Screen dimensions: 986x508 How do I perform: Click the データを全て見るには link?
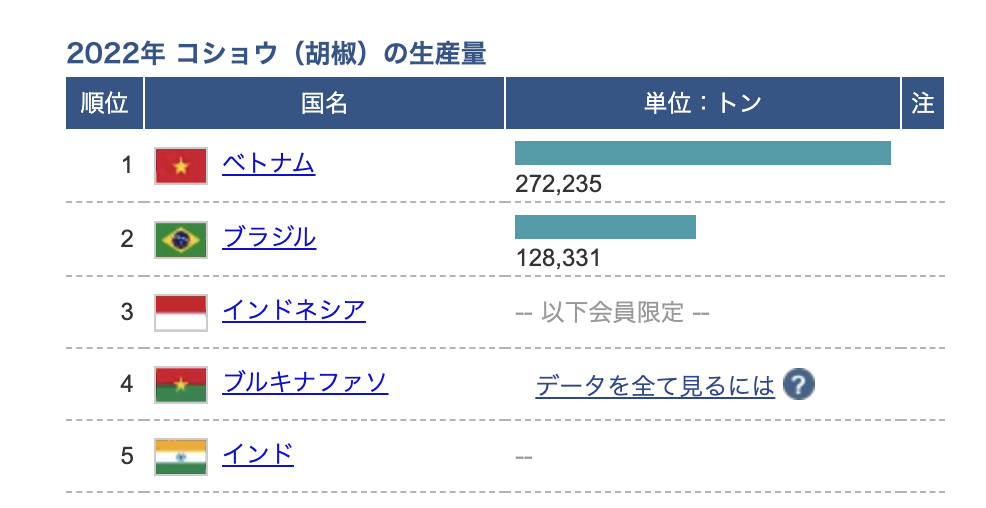point(655,385)
